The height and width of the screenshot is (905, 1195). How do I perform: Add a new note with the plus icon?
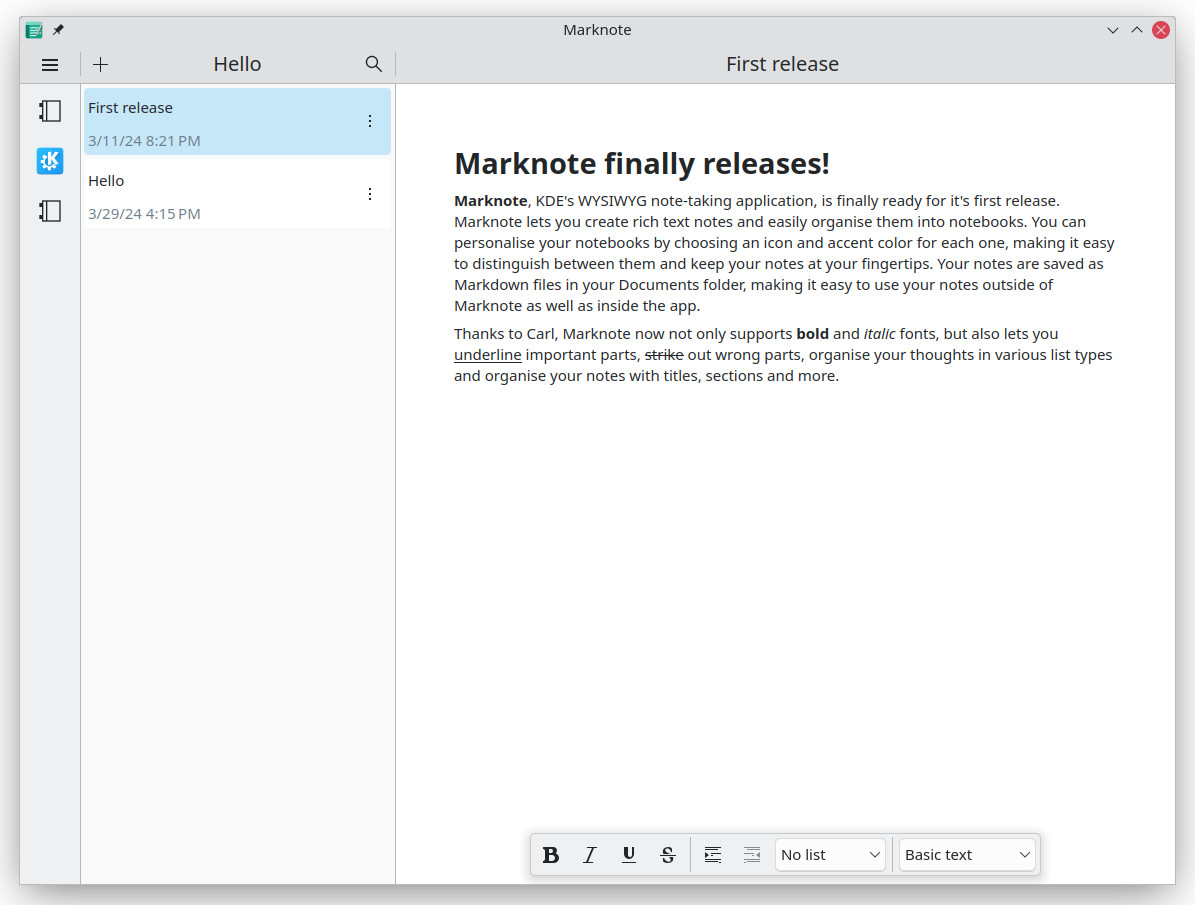(x=101, y=65)
